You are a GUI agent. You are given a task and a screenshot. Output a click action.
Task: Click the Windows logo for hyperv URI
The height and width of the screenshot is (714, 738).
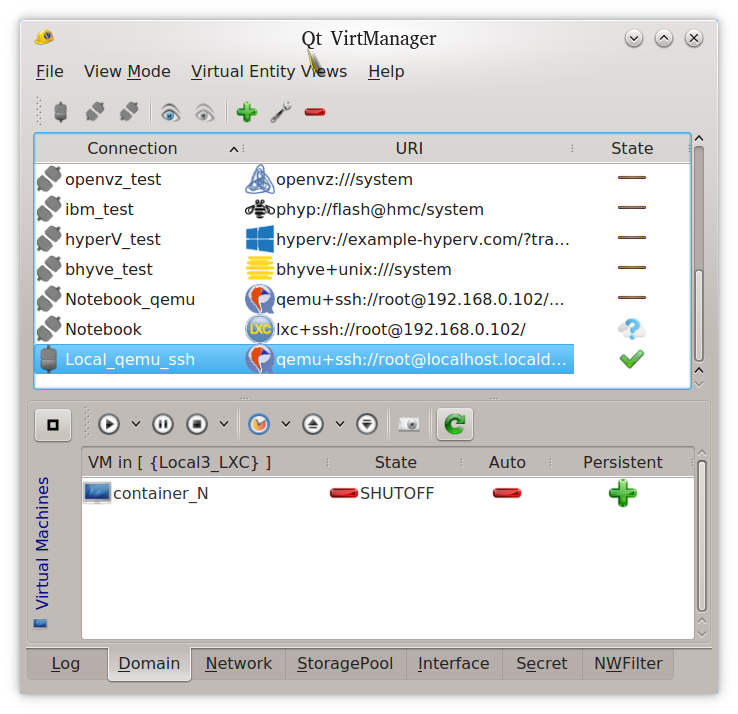point(259,239)
